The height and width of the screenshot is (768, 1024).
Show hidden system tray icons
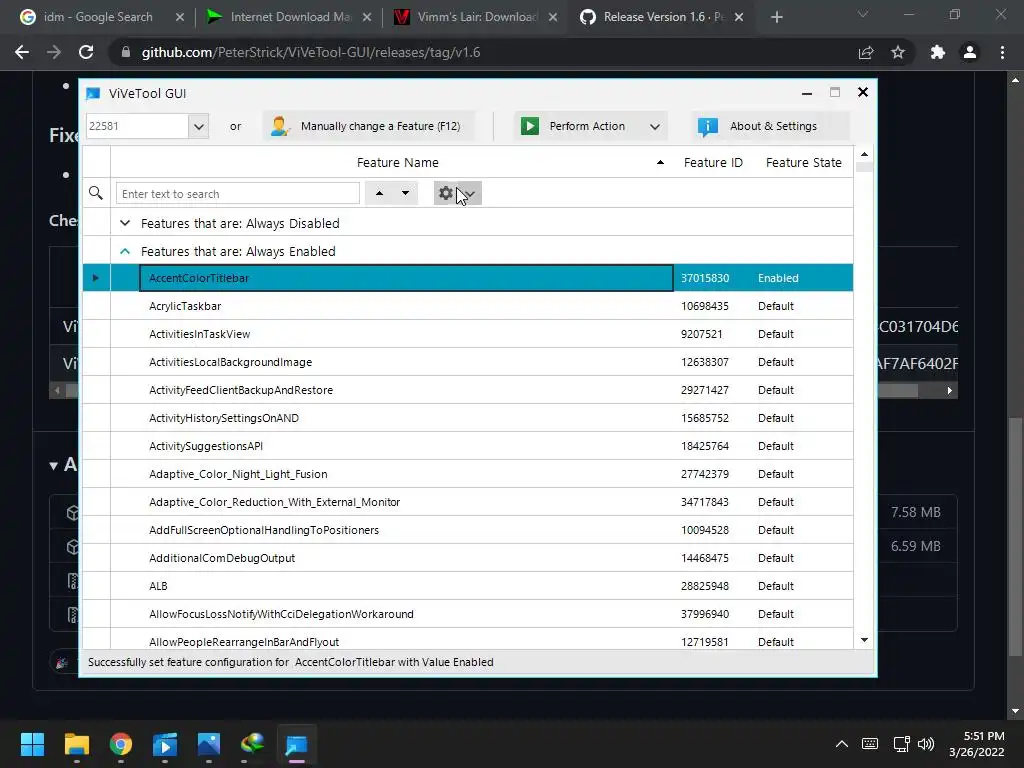842,744
